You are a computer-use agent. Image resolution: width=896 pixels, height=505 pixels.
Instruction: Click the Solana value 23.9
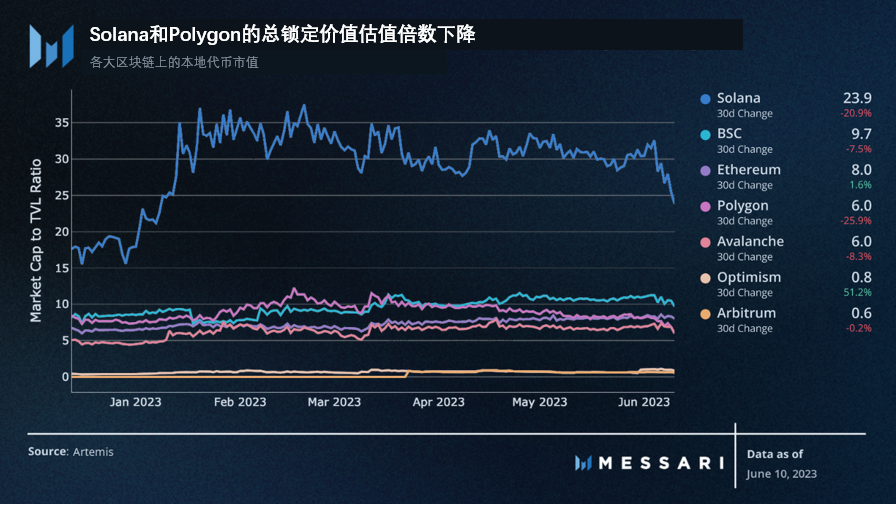click(857, 98)
